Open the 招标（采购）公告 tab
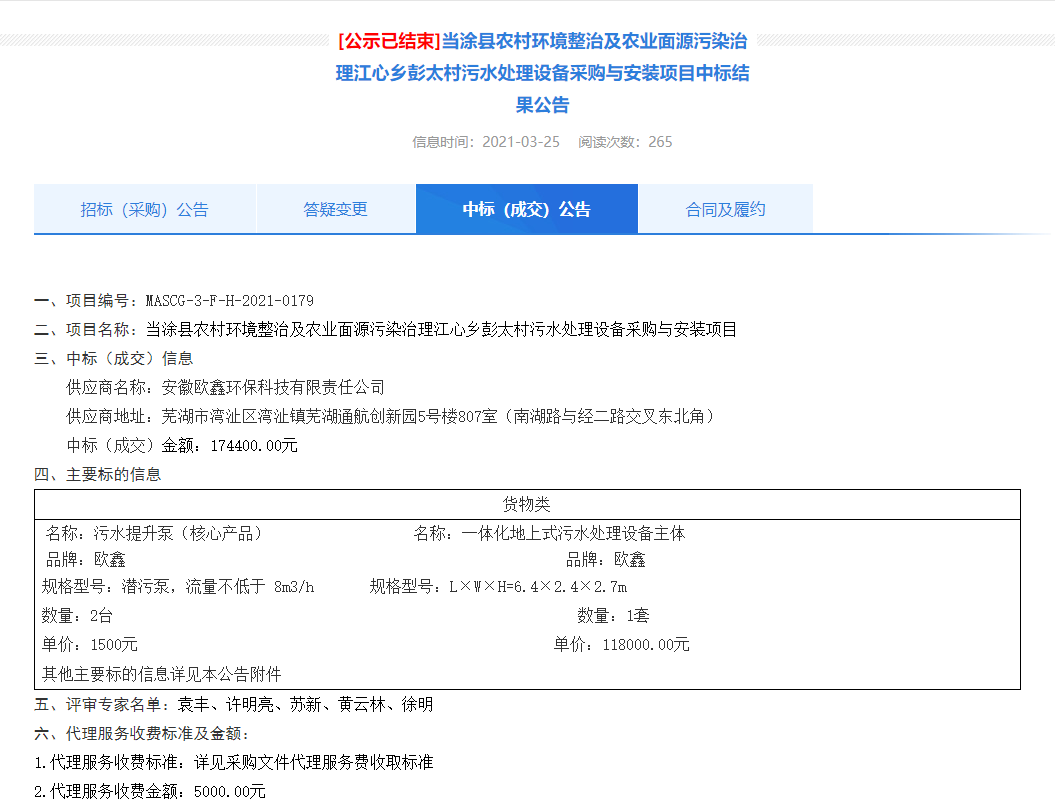1055x808 pixels. [145, 210]
